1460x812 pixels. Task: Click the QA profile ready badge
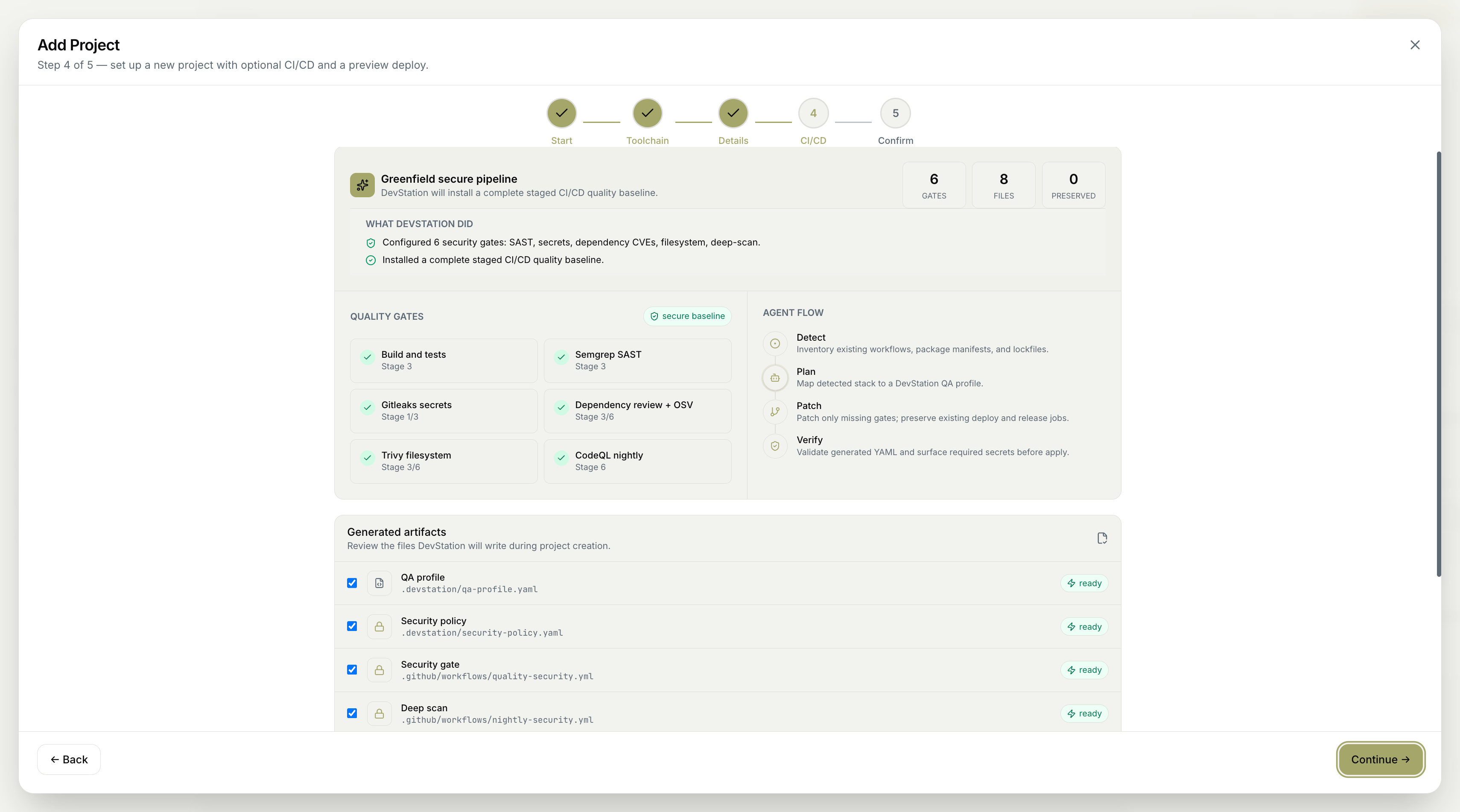click(1084, 583)
